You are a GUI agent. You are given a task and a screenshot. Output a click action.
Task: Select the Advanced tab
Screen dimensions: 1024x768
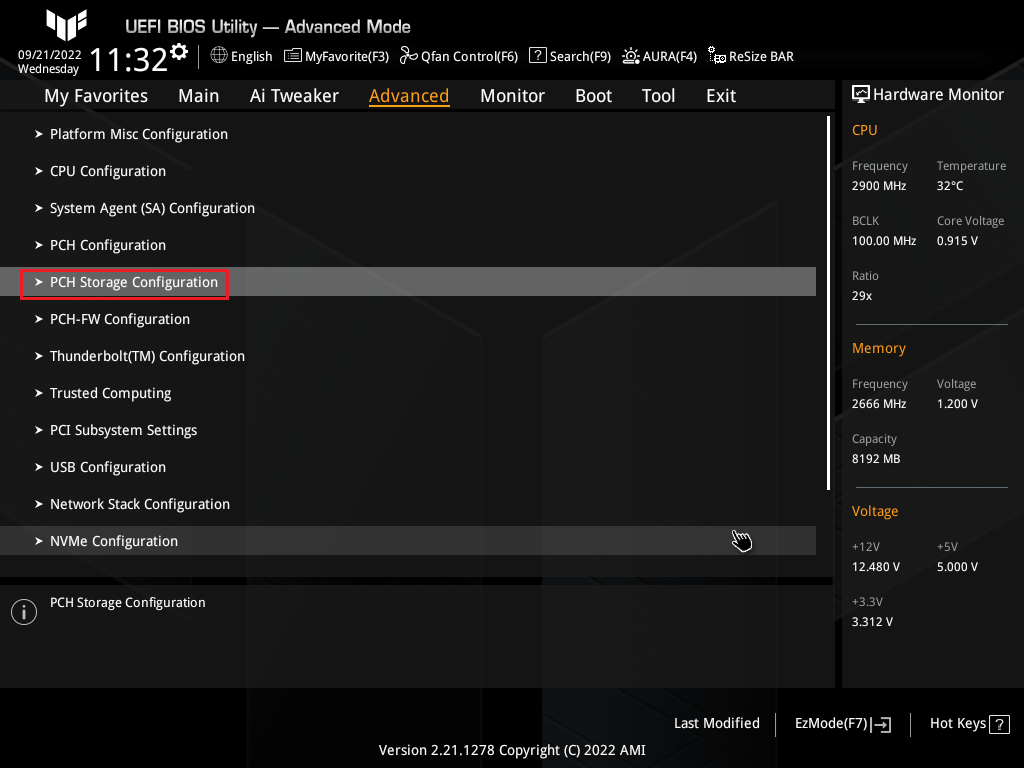409,96
